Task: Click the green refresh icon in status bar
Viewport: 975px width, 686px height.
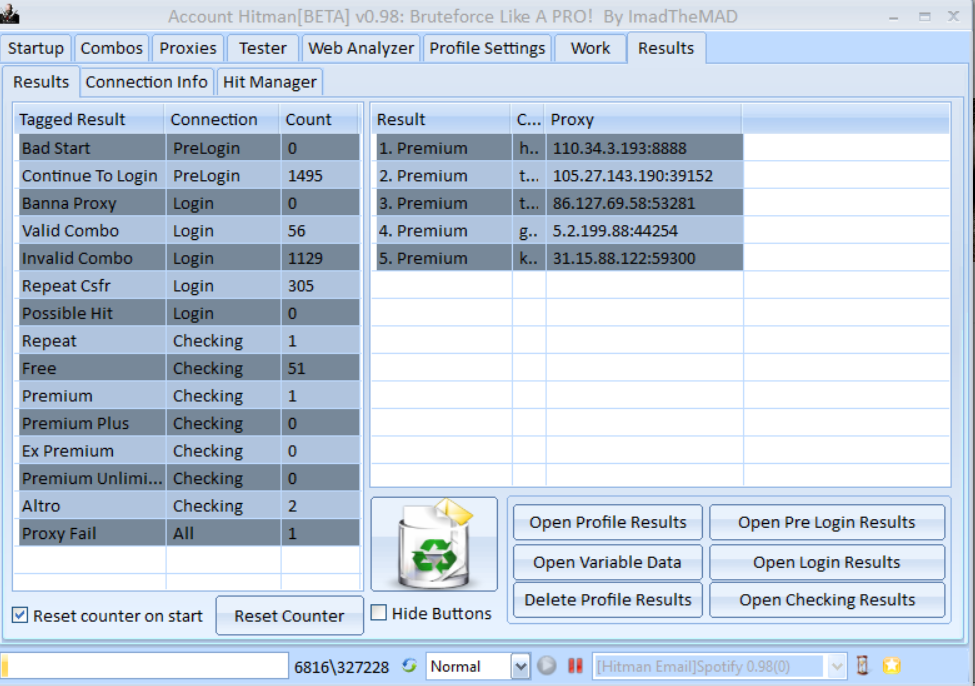Action: click(x=409, y=666)
